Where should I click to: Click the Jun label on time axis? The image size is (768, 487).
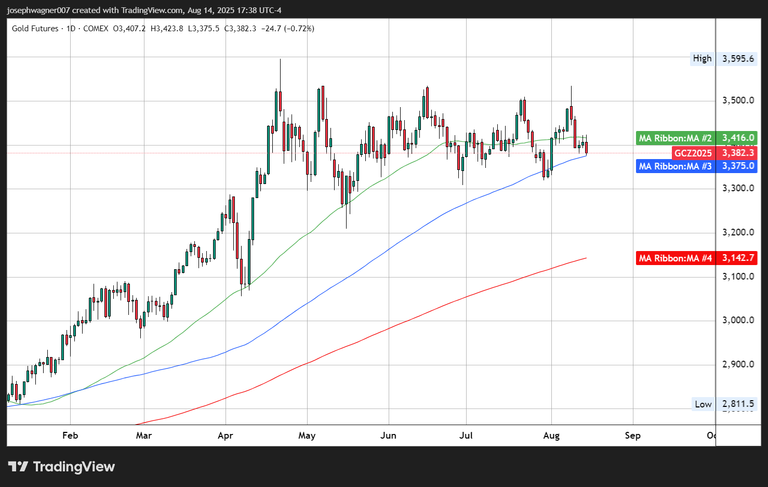point(388,436)
